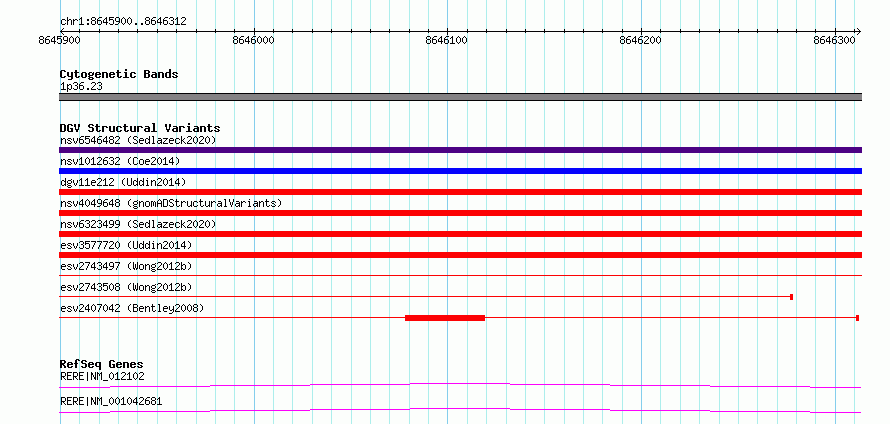Click the red esv3577720 variant bar
This screenshot has width=890, height=424.
[x=460, y=255]
